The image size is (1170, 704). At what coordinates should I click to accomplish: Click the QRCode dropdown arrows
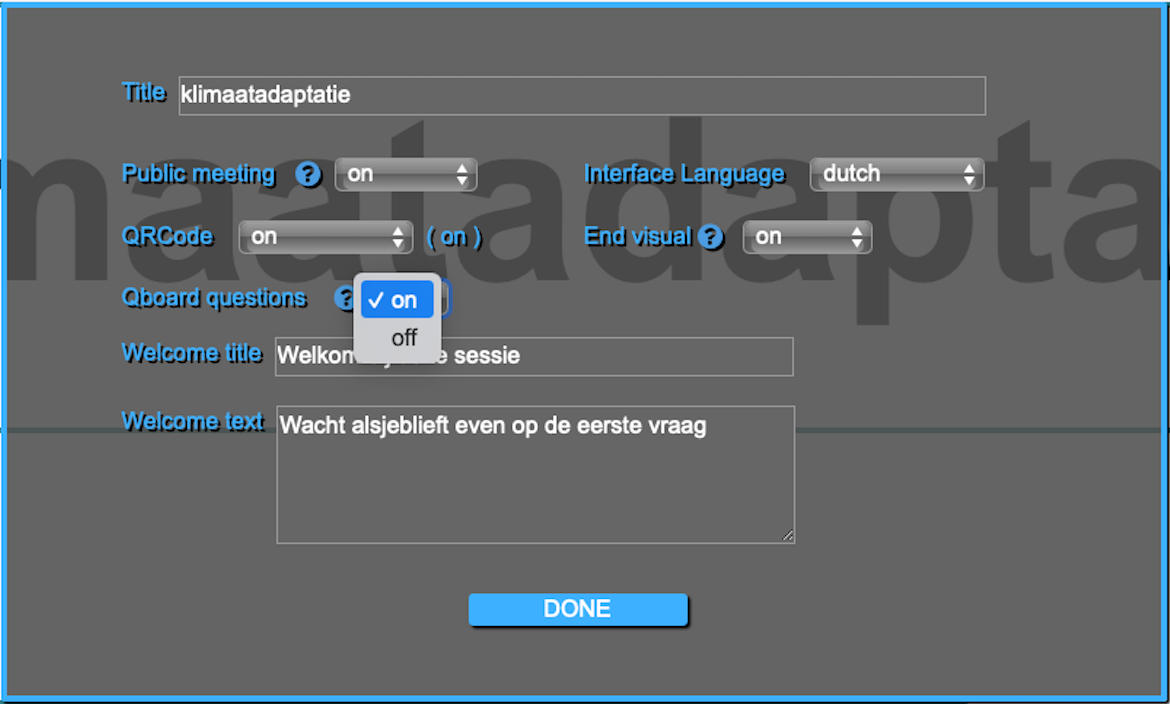tap(397, 237)
